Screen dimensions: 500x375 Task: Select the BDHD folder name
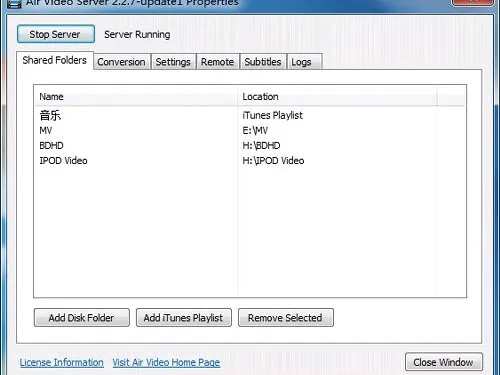tap(51, 146)
